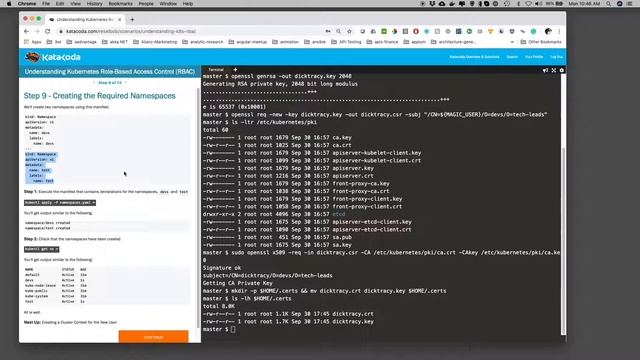Go to previous step arrow beside Step 9

point(94,83)
